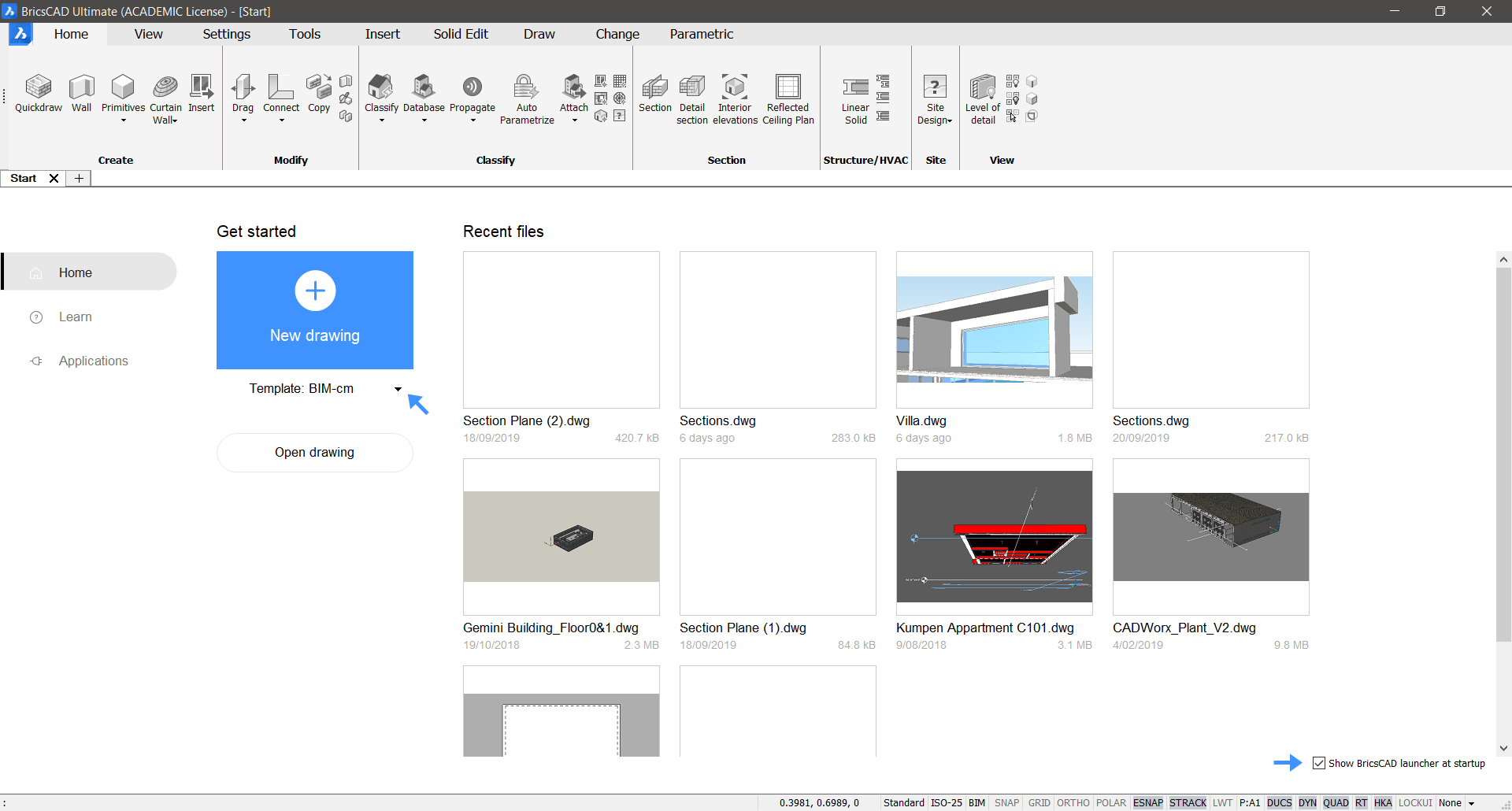Switch to the Draw ribbon tab

539,34
